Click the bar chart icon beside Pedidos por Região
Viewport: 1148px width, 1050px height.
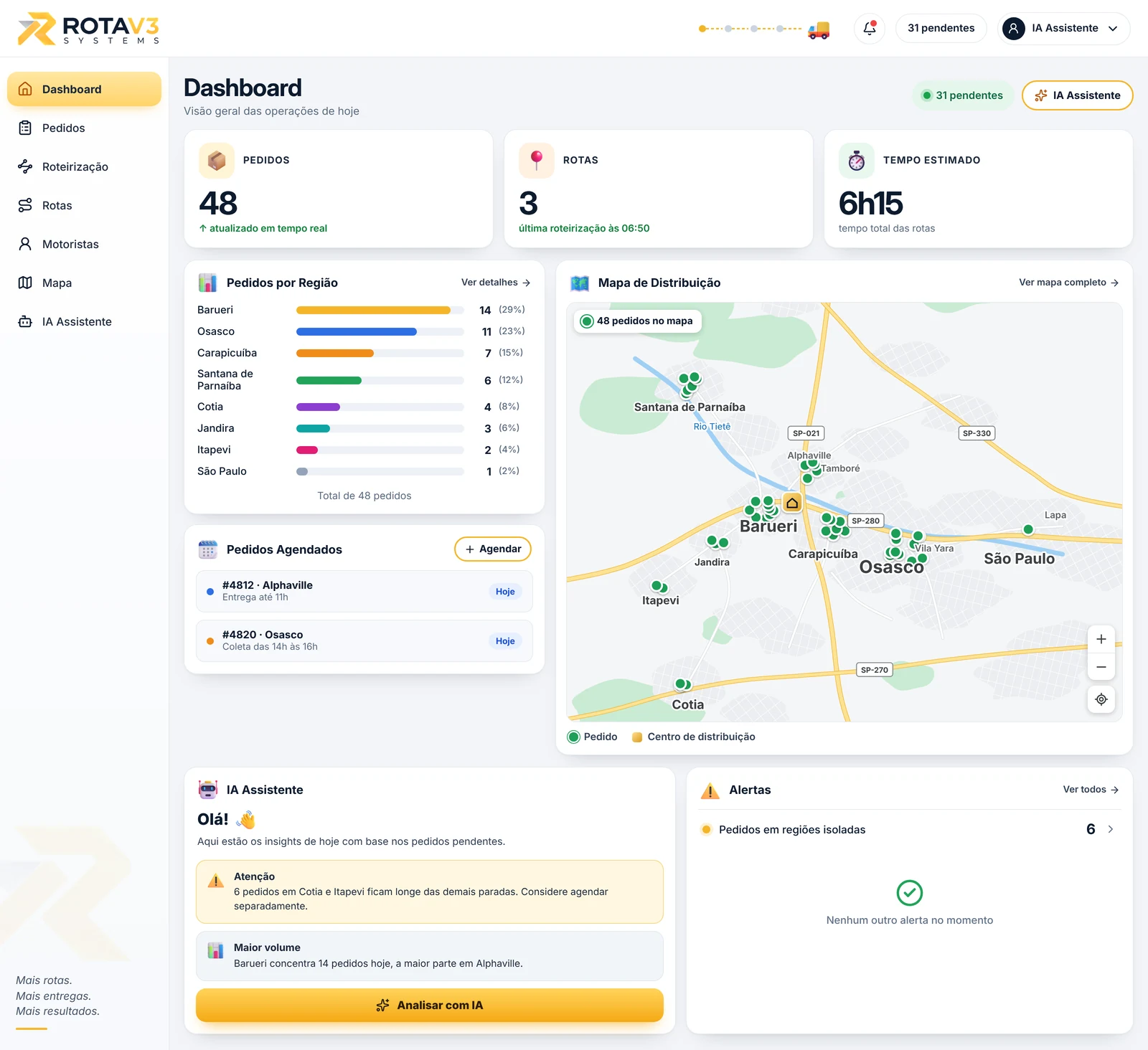tap(208, 283)
